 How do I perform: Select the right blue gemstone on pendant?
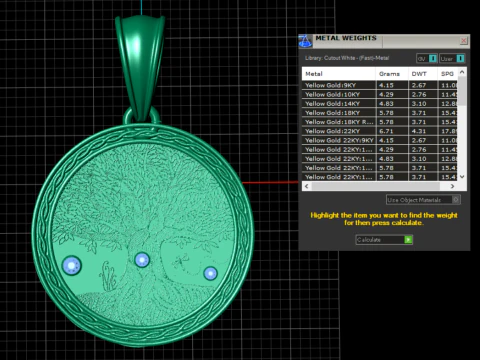tap(210, 274)
